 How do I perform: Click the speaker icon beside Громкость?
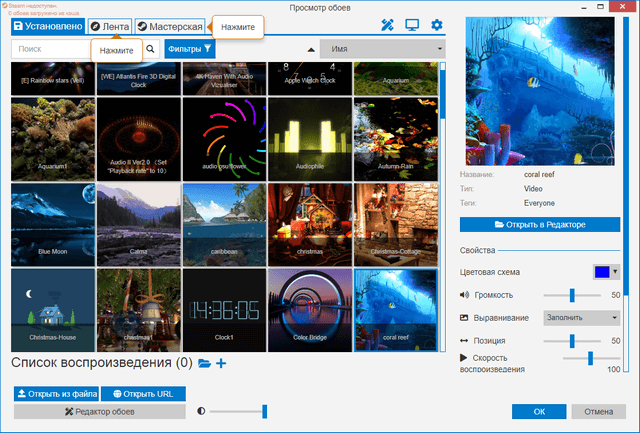(464, 295)
